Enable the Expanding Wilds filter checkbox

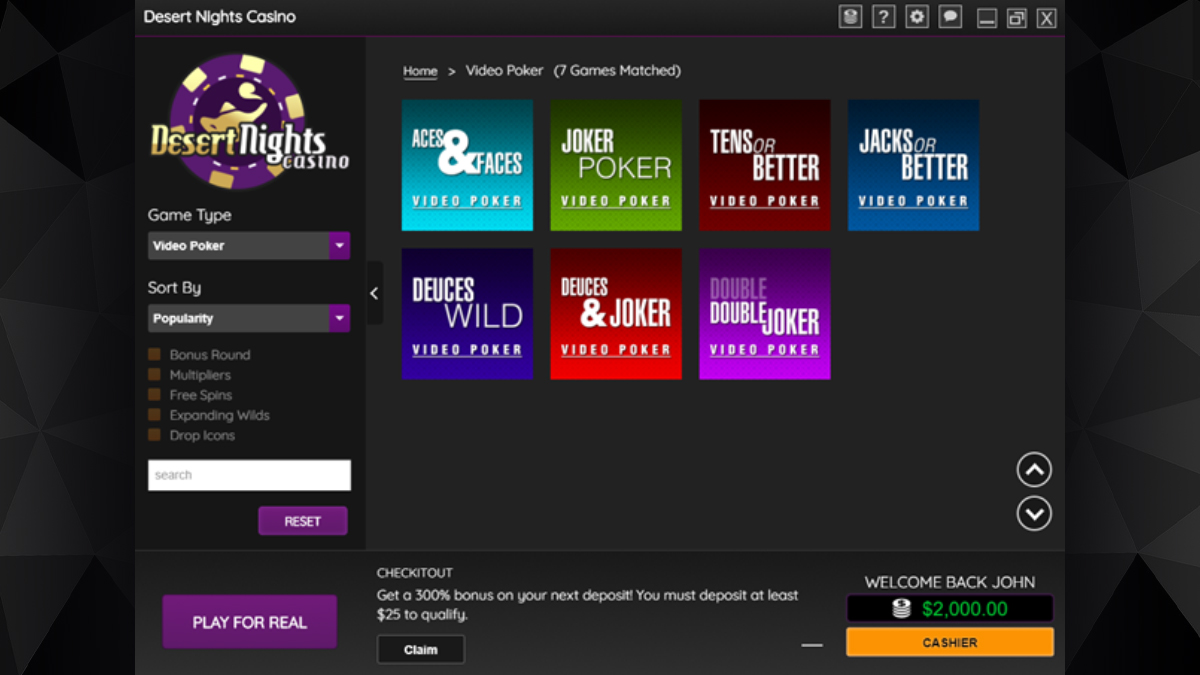[x=154, y=414]
